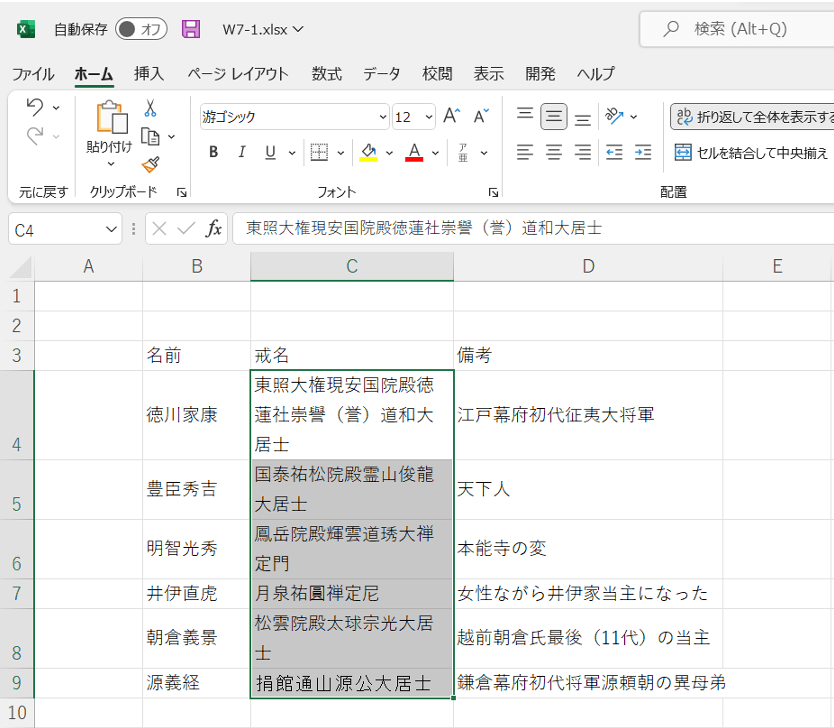Image resolution: width=834 pixels, height=728 pixels.
Task: Toggle the AutoSave (自動保存) switch
Action: (141, 29)
